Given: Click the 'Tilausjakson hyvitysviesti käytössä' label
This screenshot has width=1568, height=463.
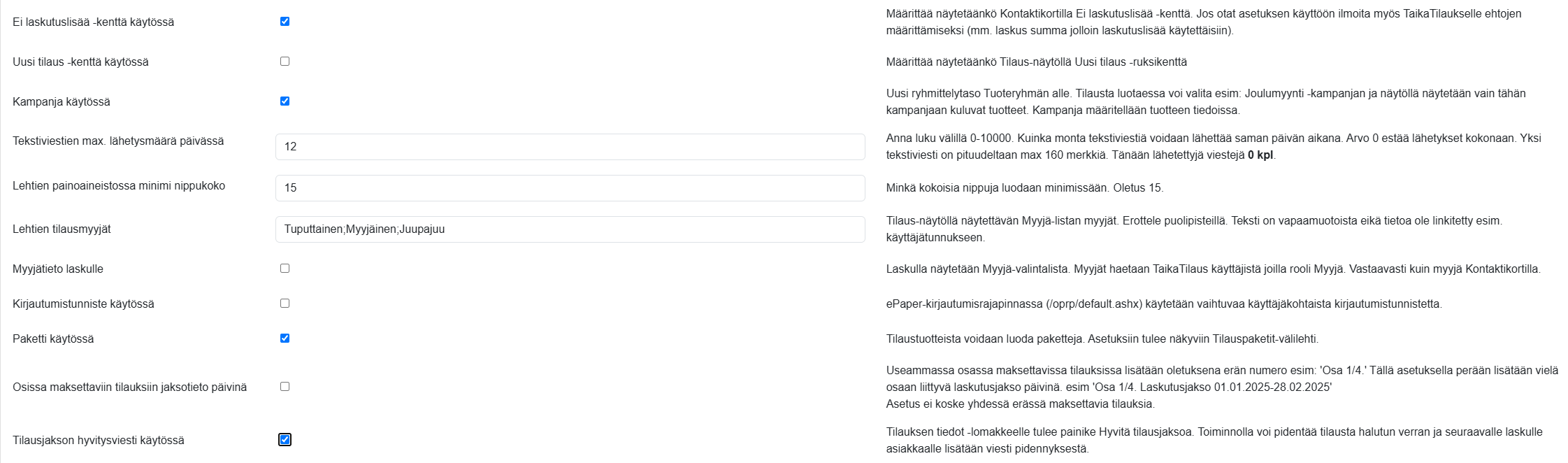Looking at the screenshot, I should coord(99,440).
